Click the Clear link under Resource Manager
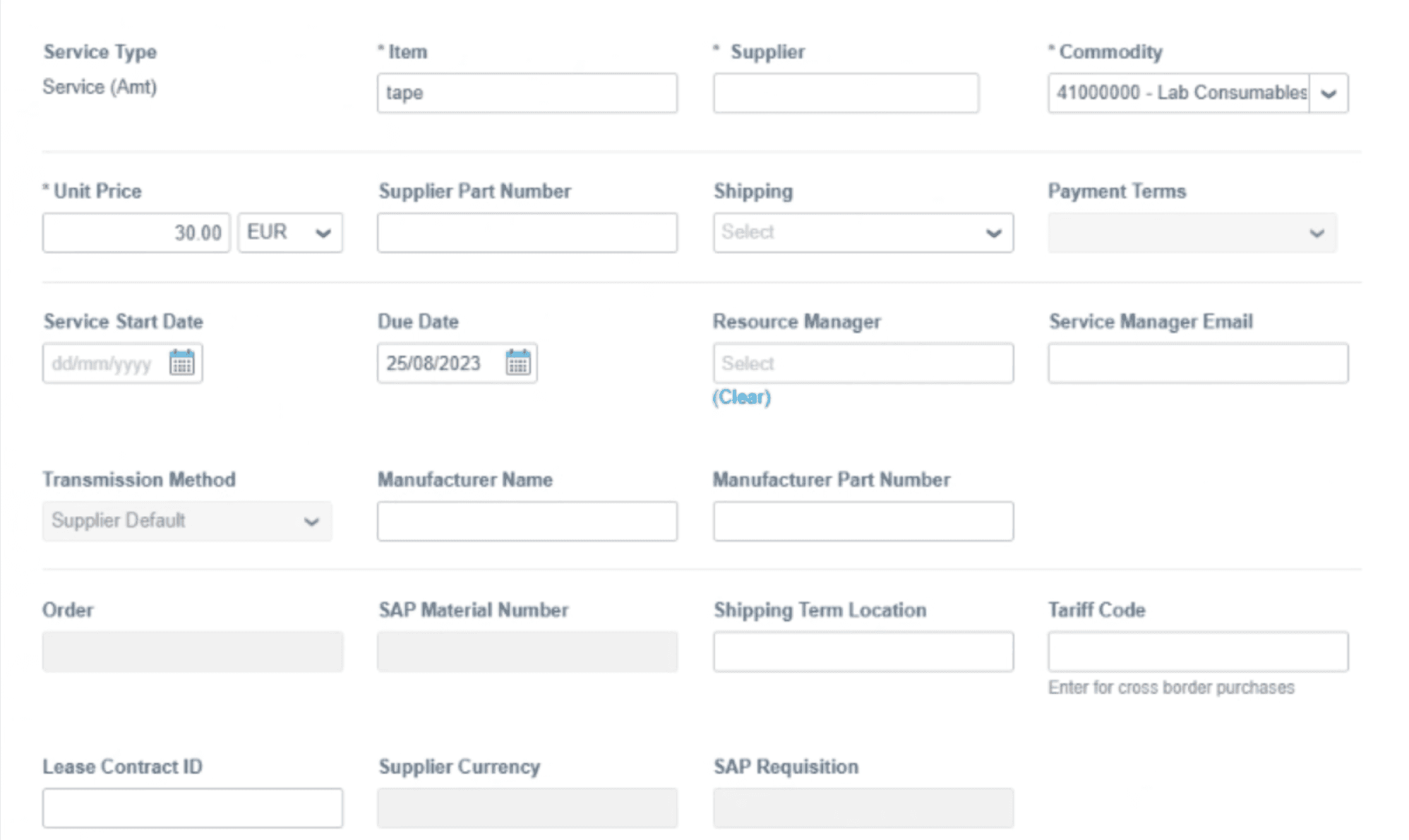Screen dimensions: 1409x840 [x=741, y=397]
